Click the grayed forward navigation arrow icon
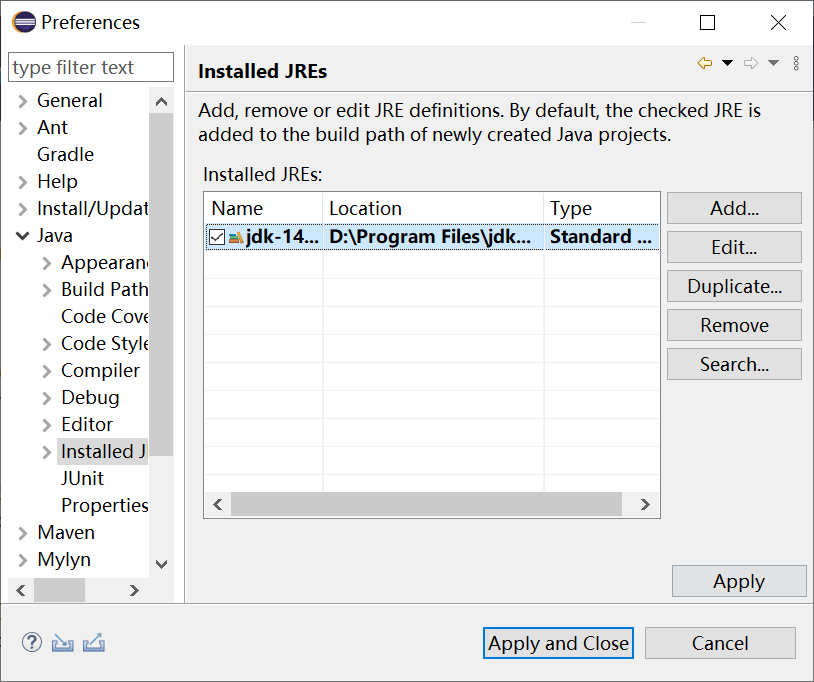Viewport: 814px width, 682px height. click(x=751, y=62)
